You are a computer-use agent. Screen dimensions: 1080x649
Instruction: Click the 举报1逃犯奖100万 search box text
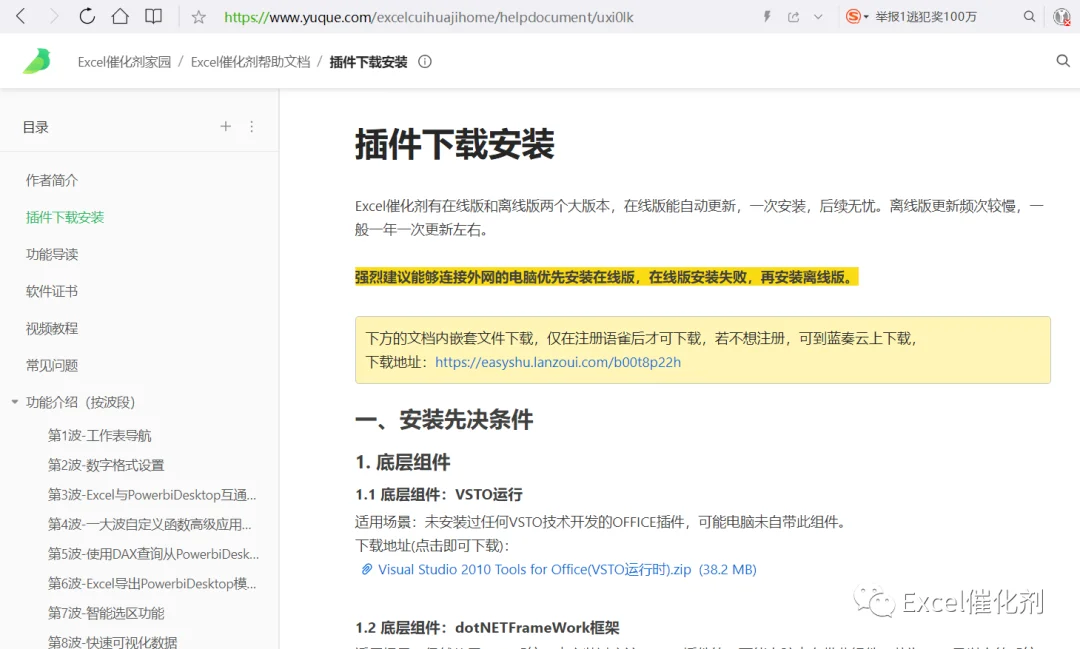click(x=926, y=17)
